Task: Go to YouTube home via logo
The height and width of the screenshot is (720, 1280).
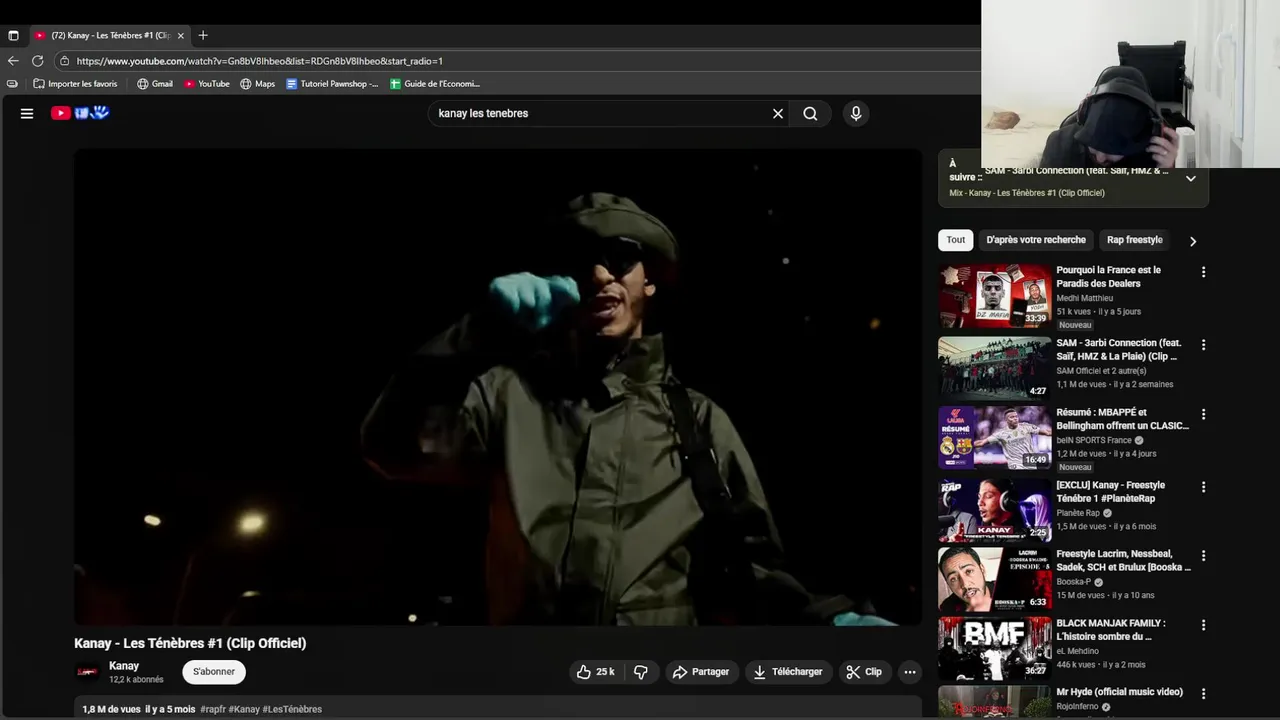Action: click(80, 113)
